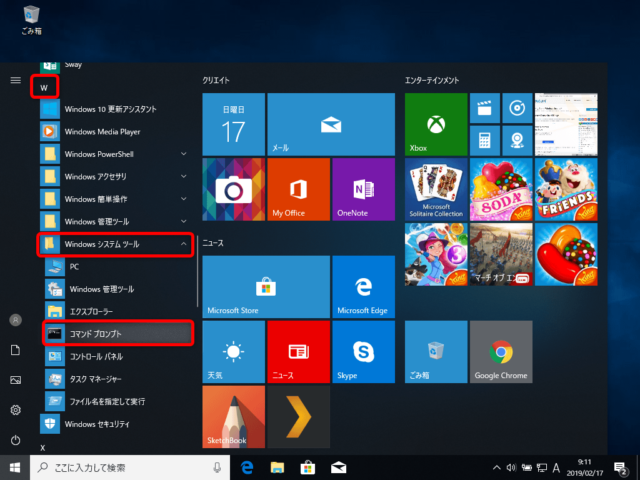Open the Maps webcam-pin small tile
Image resolution: width=640 pixels, height=480 pixels.
(x=517, y=141)
